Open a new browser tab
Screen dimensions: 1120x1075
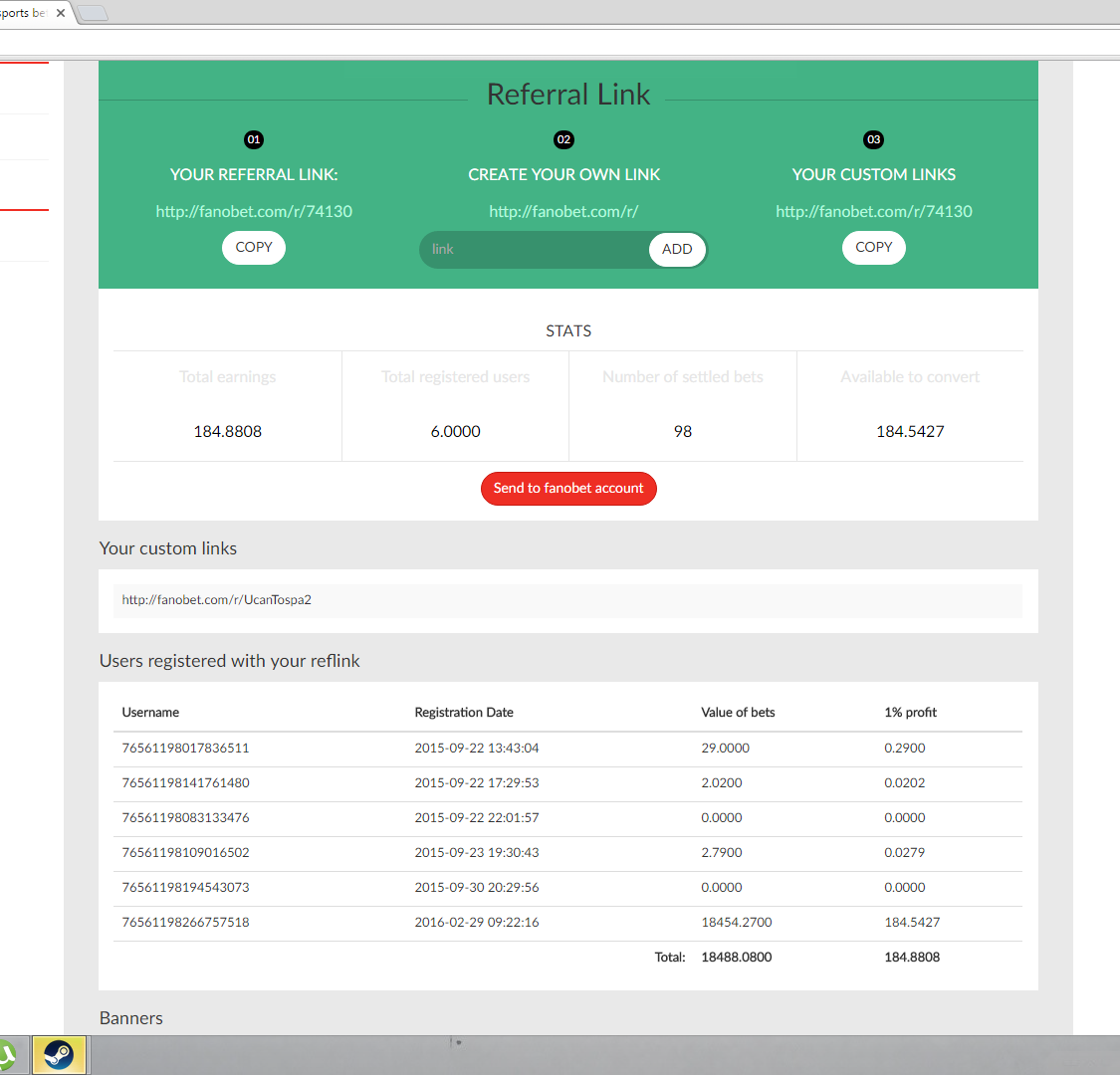(x=93, y=13)
